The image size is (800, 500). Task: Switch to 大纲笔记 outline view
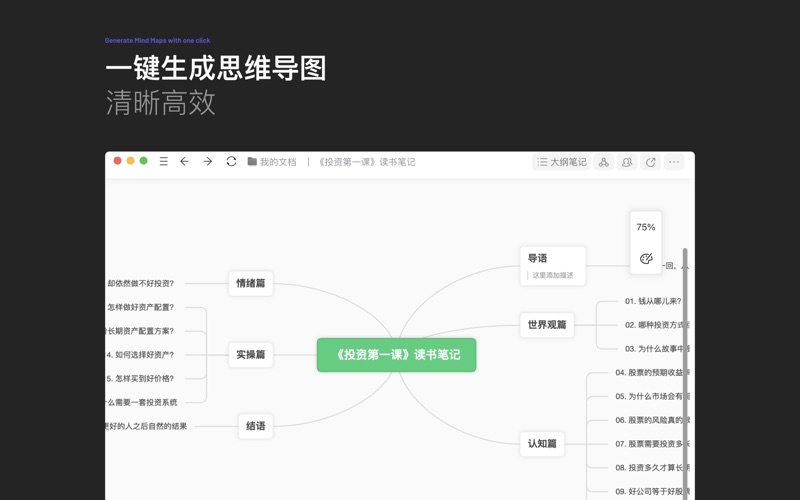point(561,162)
